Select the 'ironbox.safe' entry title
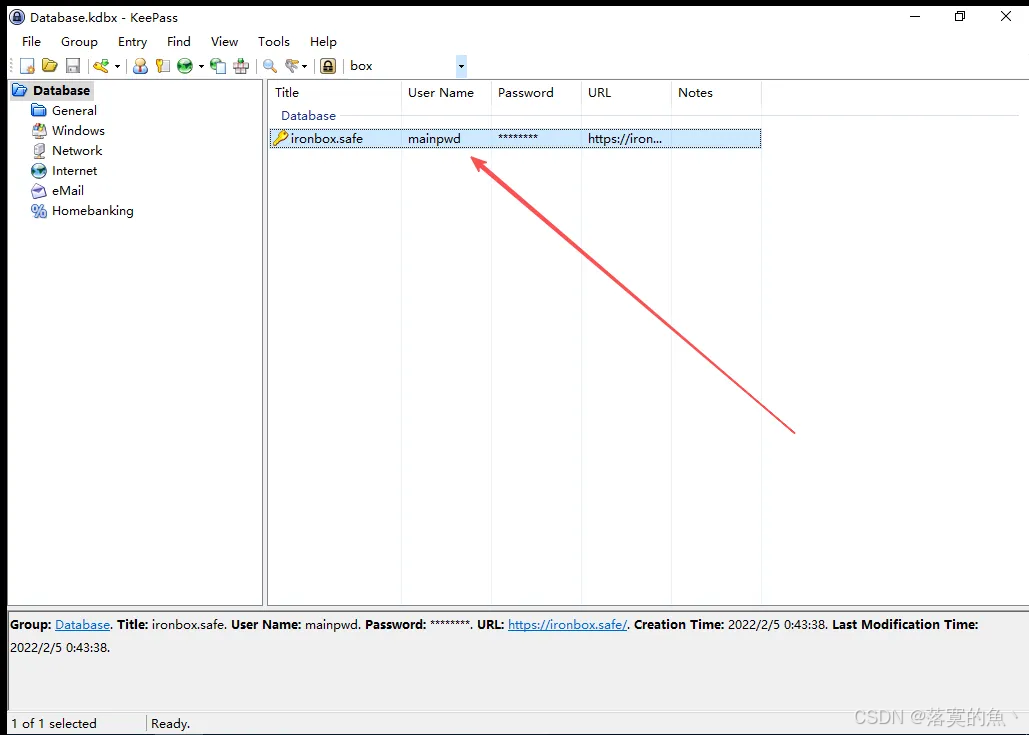This screenshot has width=1029, height=735. click(327, 138)
